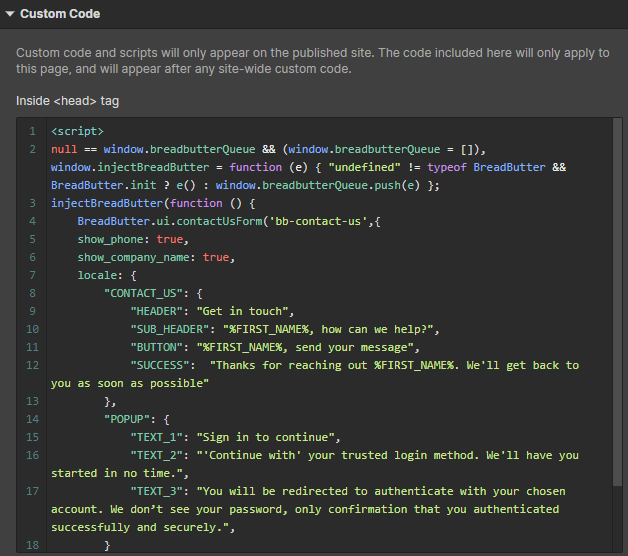Viewport: 628px width, 556px height.
Task: Click the "TEXT_3" key on line 17
Action: point(156,492)
